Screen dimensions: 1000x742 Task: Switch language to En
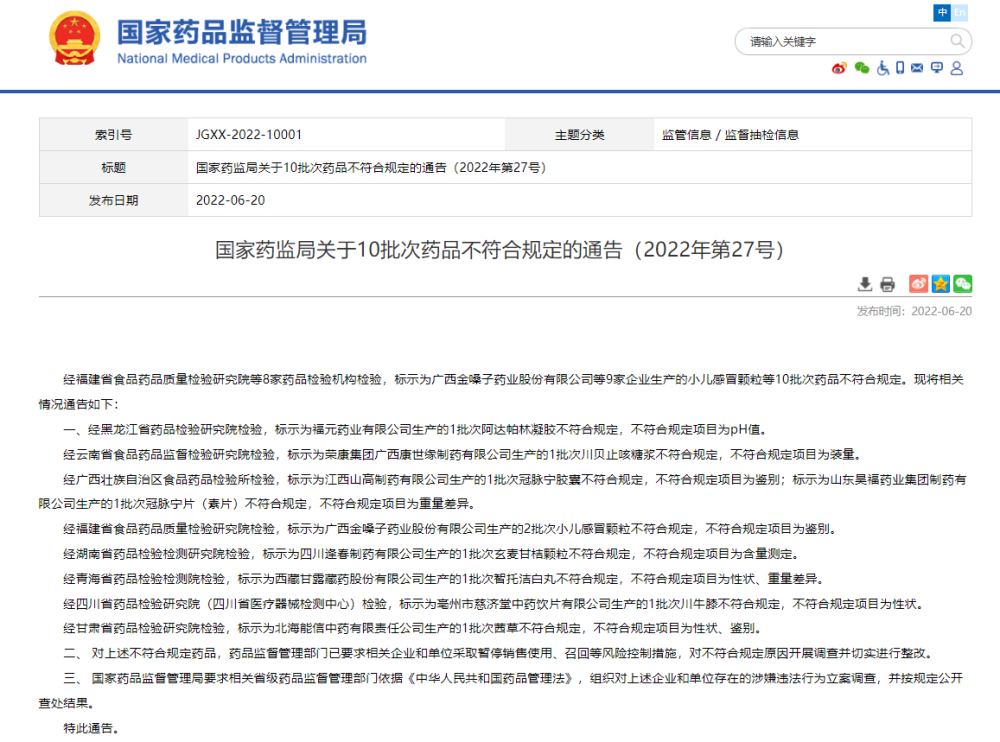(960, 12)
